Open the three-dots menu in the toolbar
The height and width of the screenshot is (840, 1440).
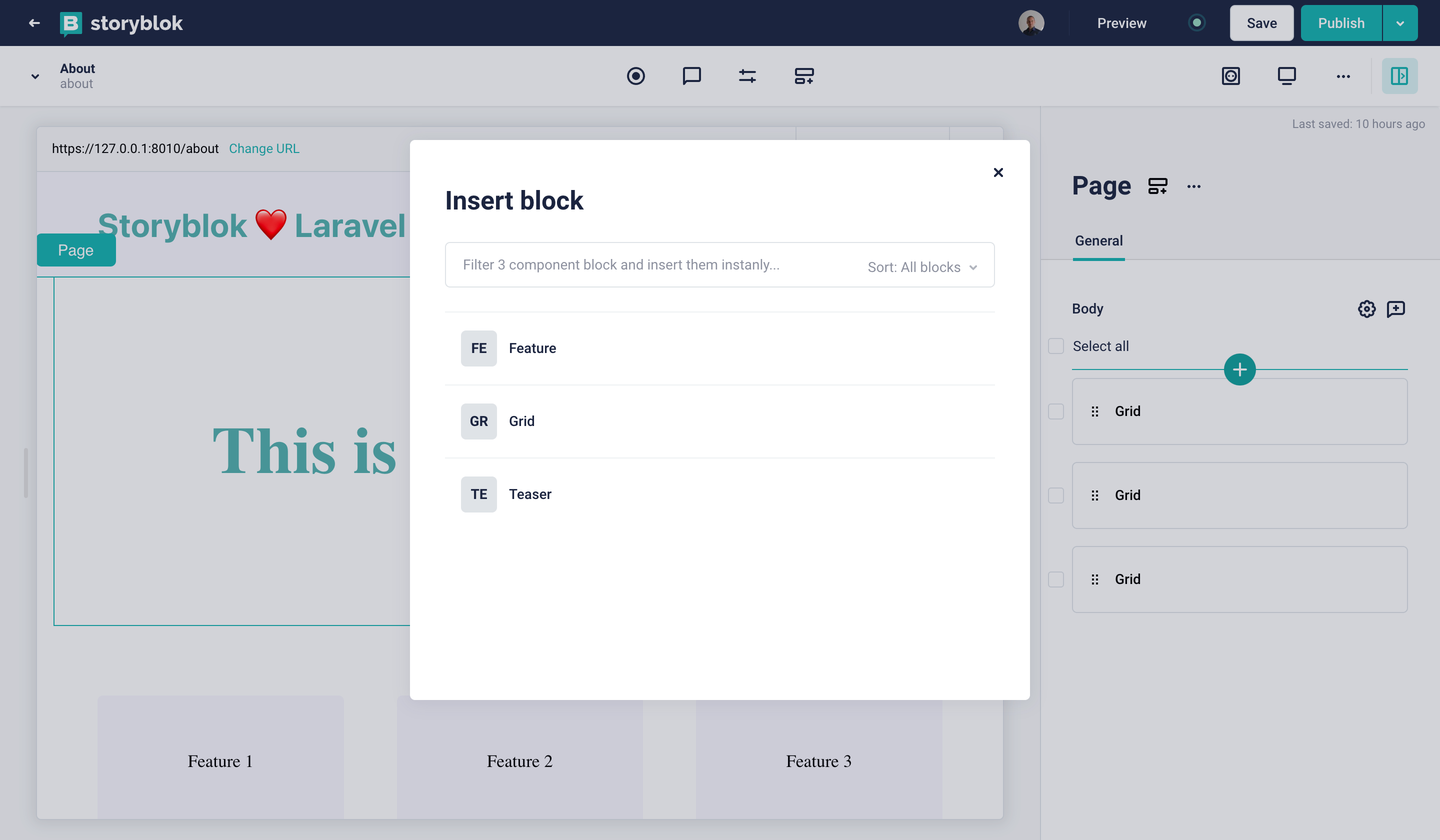click(x=1343, y=76)
